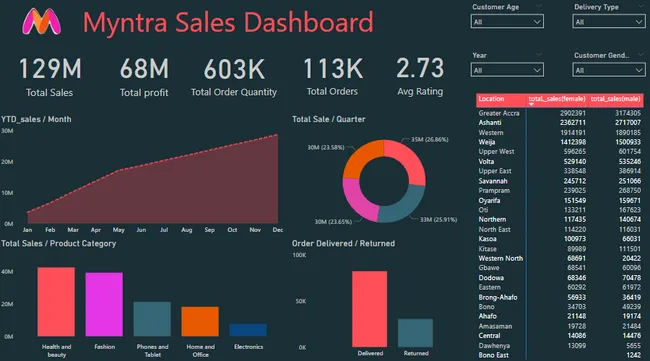This screenshot has height=361, width=650.
Task: Select the 129M Total Sales card
Action: pos(50,78)
